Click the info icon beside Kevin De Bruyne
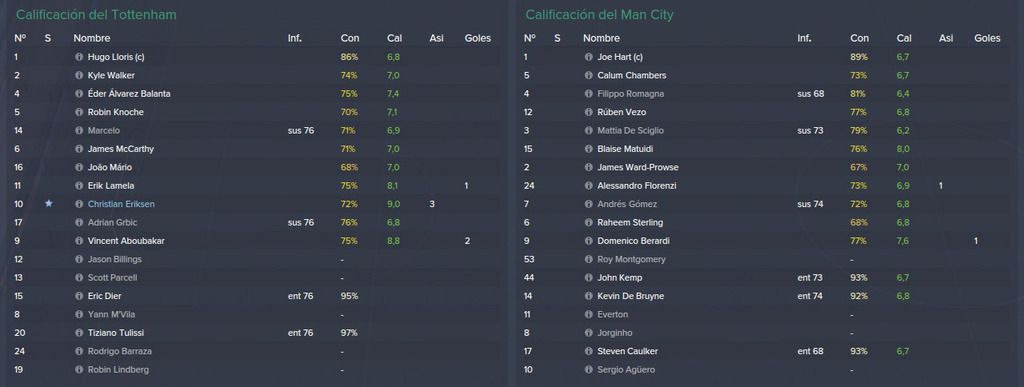 coord(588,296)
